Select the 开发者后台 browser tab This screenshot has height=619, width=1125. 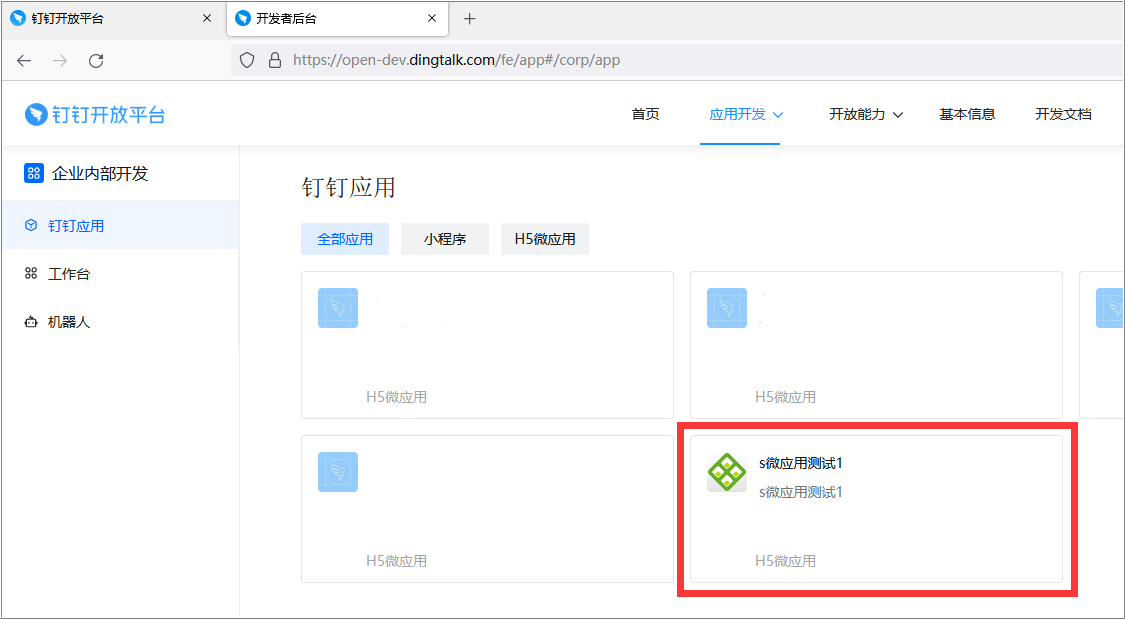tap(337, 19)
